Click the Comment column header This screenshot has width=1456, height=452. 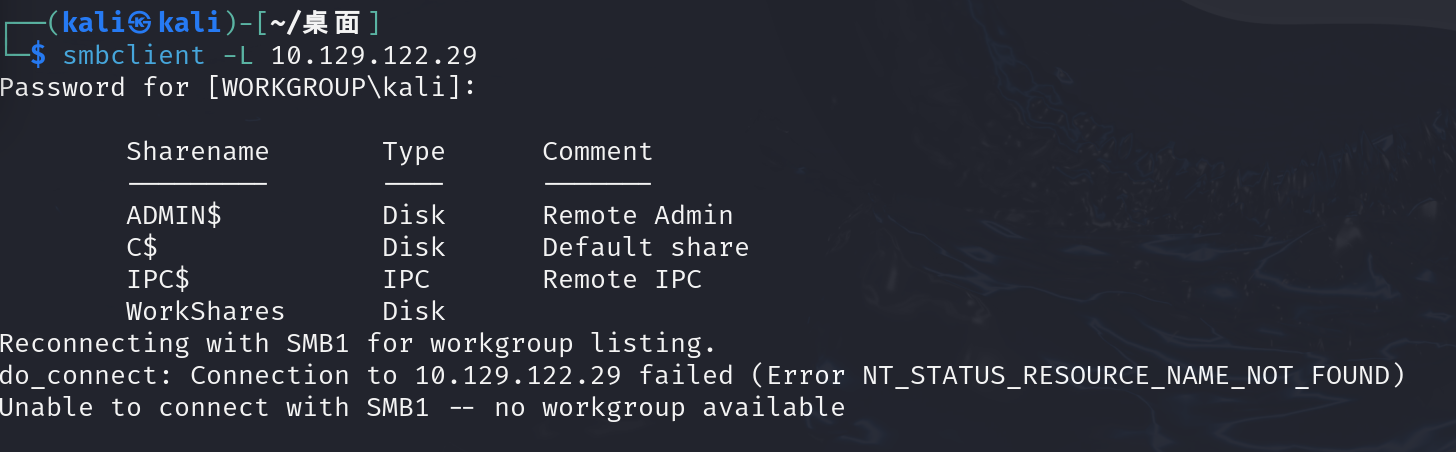[x=598, y=151]
